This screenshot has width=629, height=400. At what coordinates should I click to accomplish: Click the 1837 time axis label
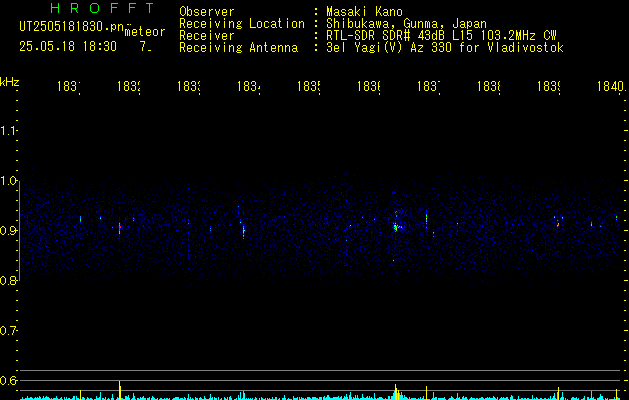click(x=429, y=86)
